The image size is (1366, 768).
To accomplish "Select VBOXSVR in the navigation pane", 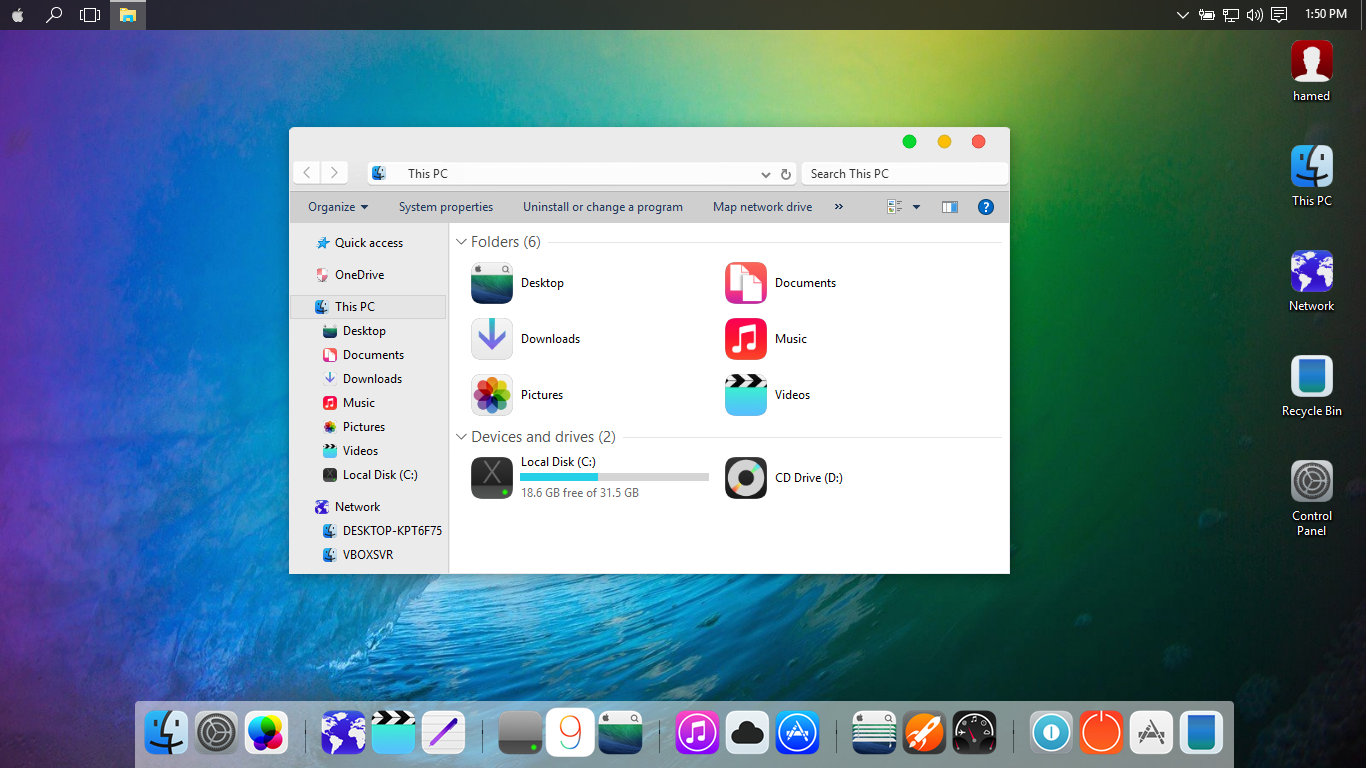I will point(367,555).
